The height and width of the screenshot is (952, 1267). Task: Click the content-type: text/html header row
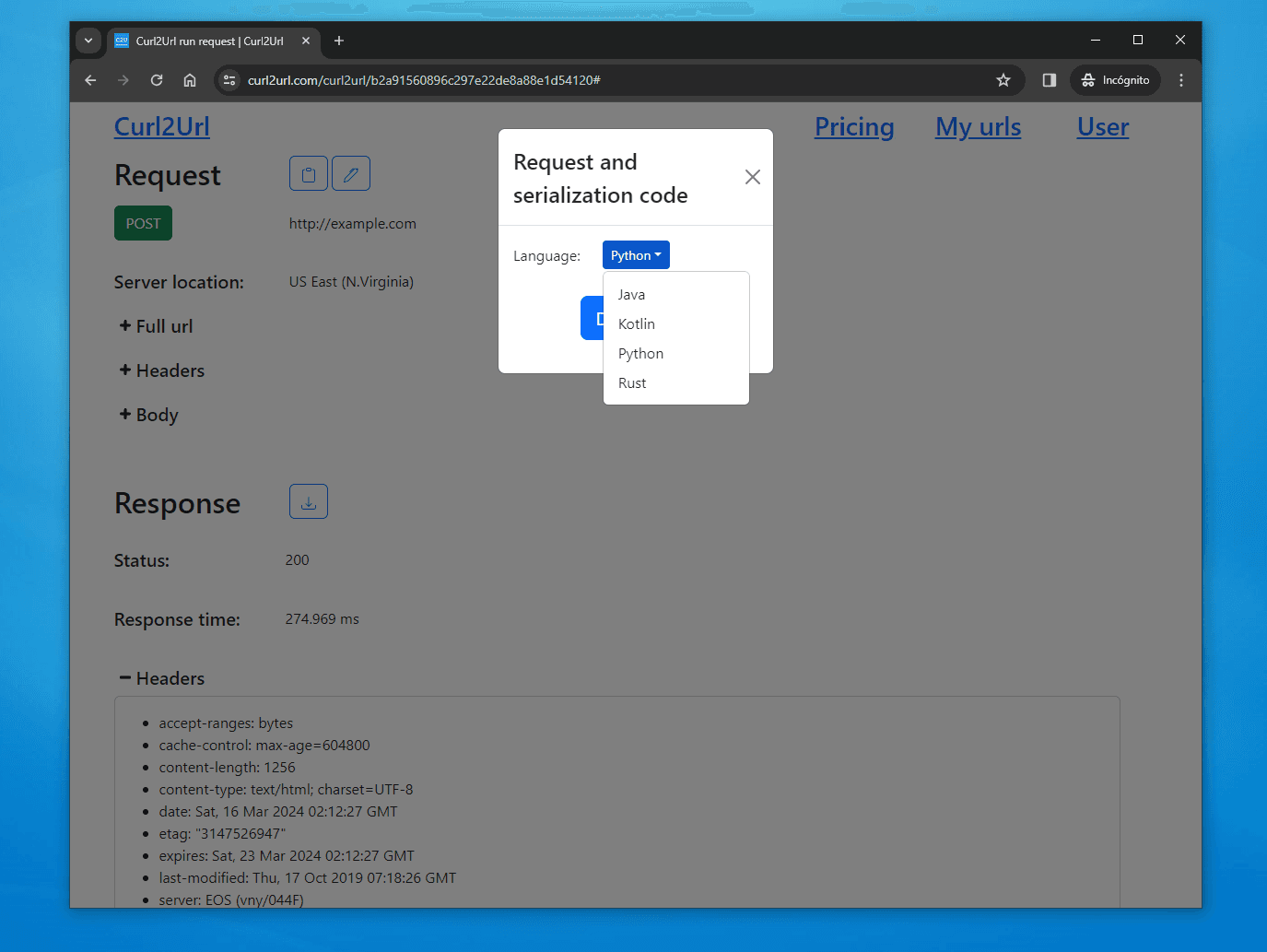286,790
